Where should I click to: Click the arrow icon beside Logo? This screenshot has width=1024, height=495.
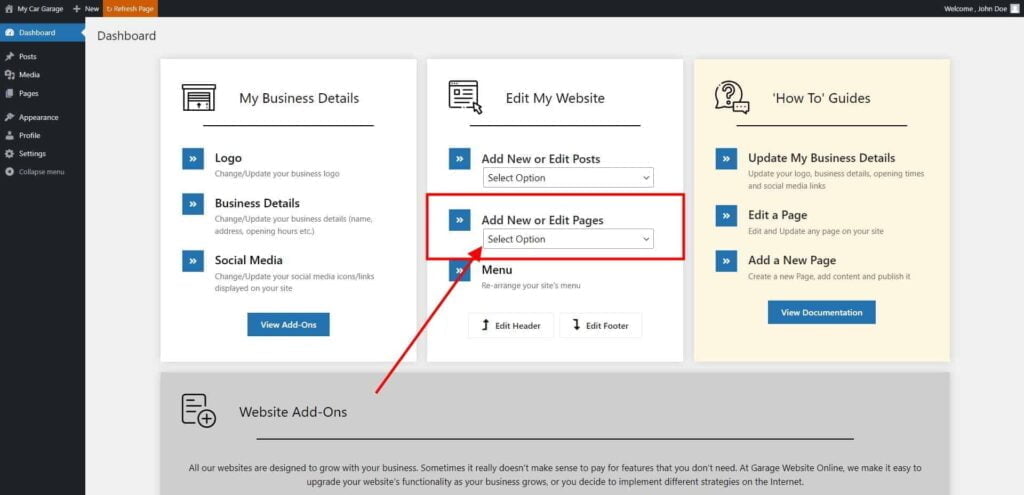(x=193, y=159)
